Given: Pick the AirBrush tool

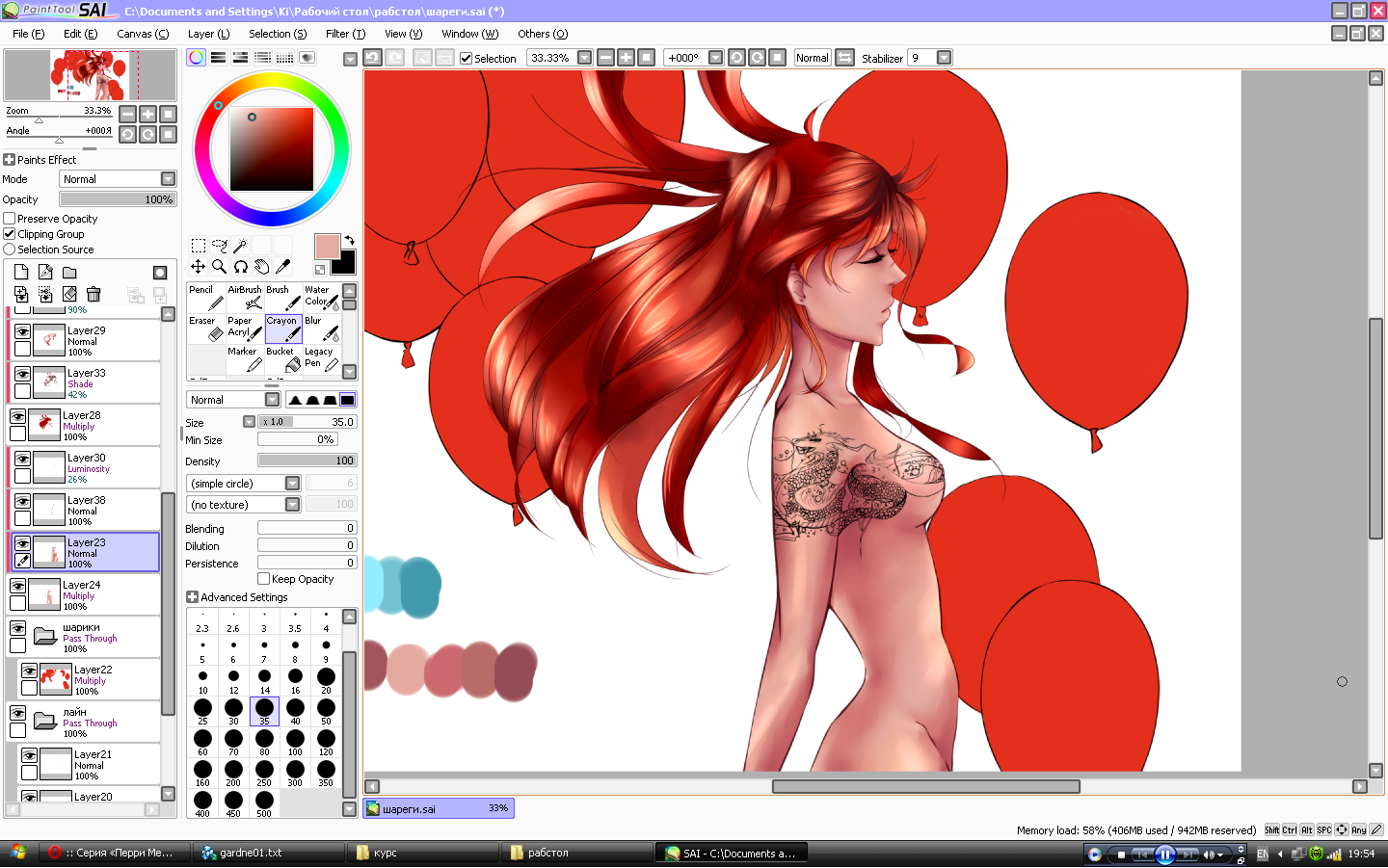Looking at the screenshot, I should [x=245, y=297].
